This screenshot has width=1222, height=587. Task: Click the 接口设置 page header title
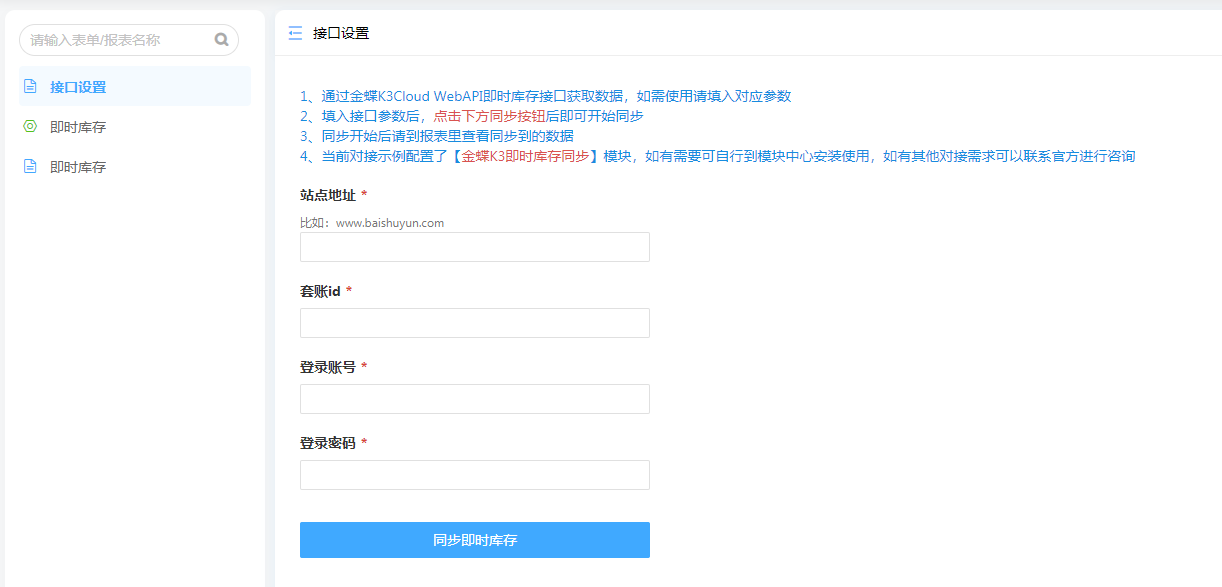(x=341, y=33)
